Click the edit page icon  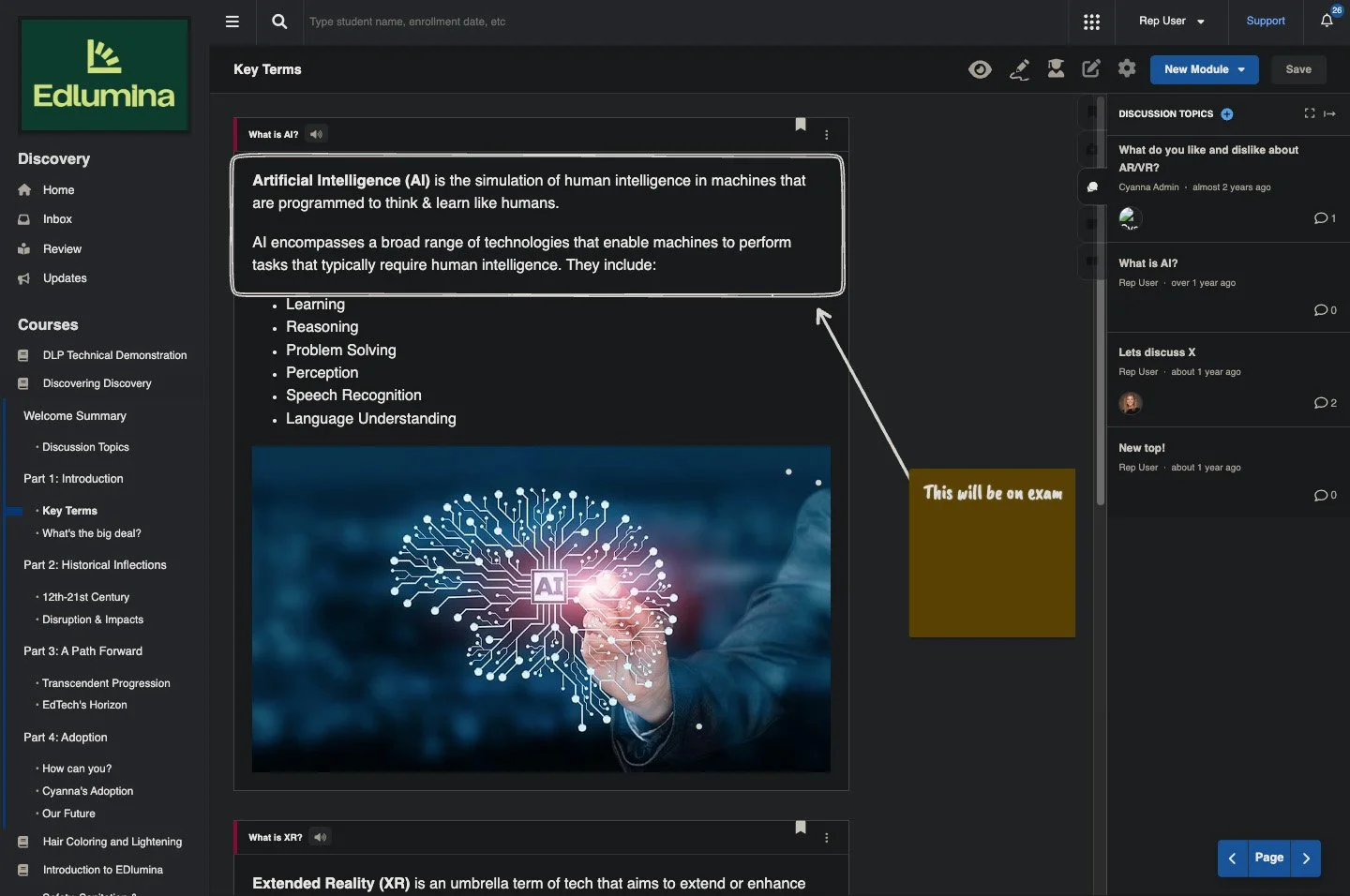(x=1091, y=68)
